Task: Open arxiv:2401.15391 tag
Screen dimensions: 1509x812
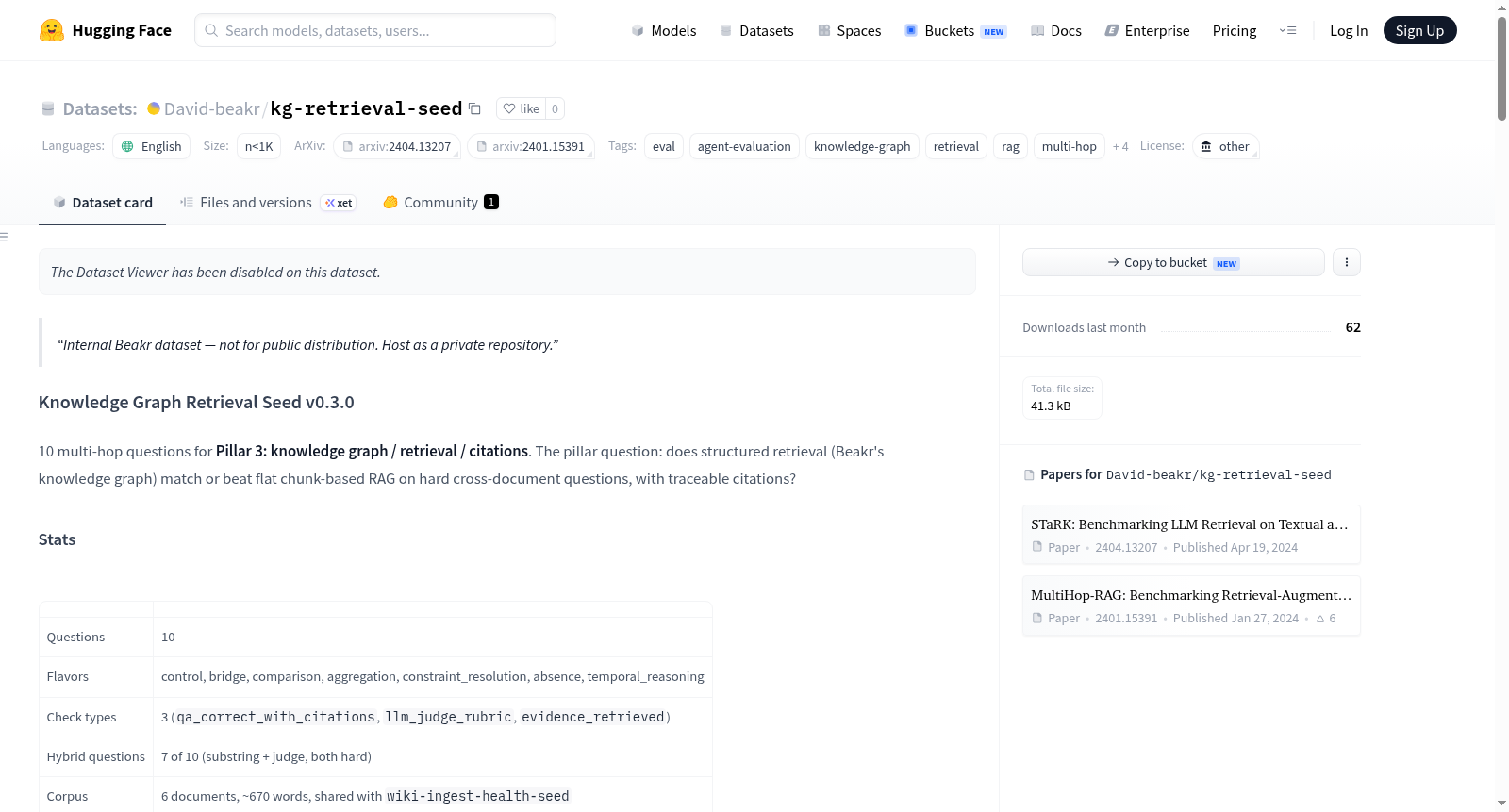Action: [x=531, y=146]
